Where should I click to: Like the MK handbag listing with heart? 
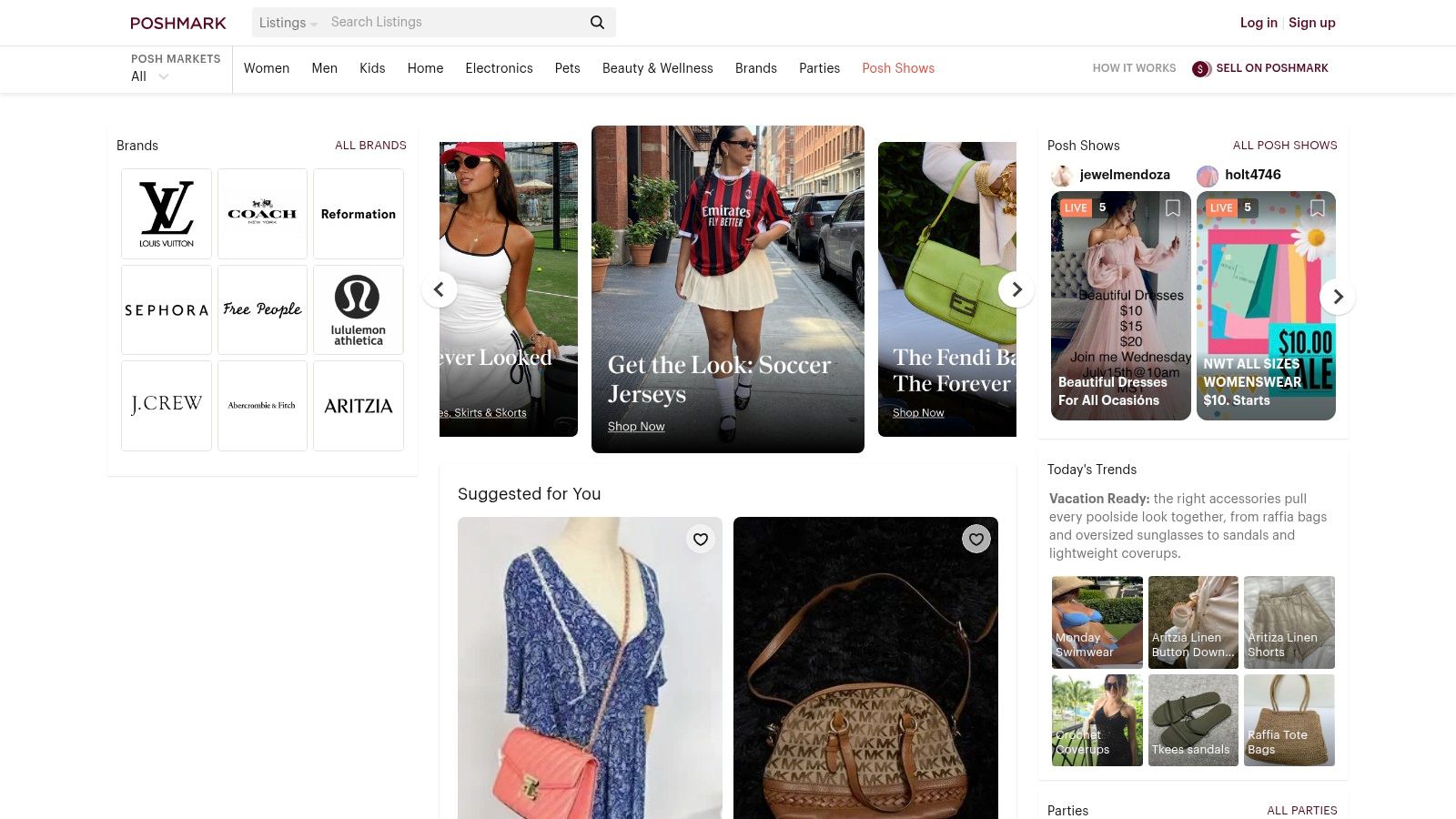976,540
